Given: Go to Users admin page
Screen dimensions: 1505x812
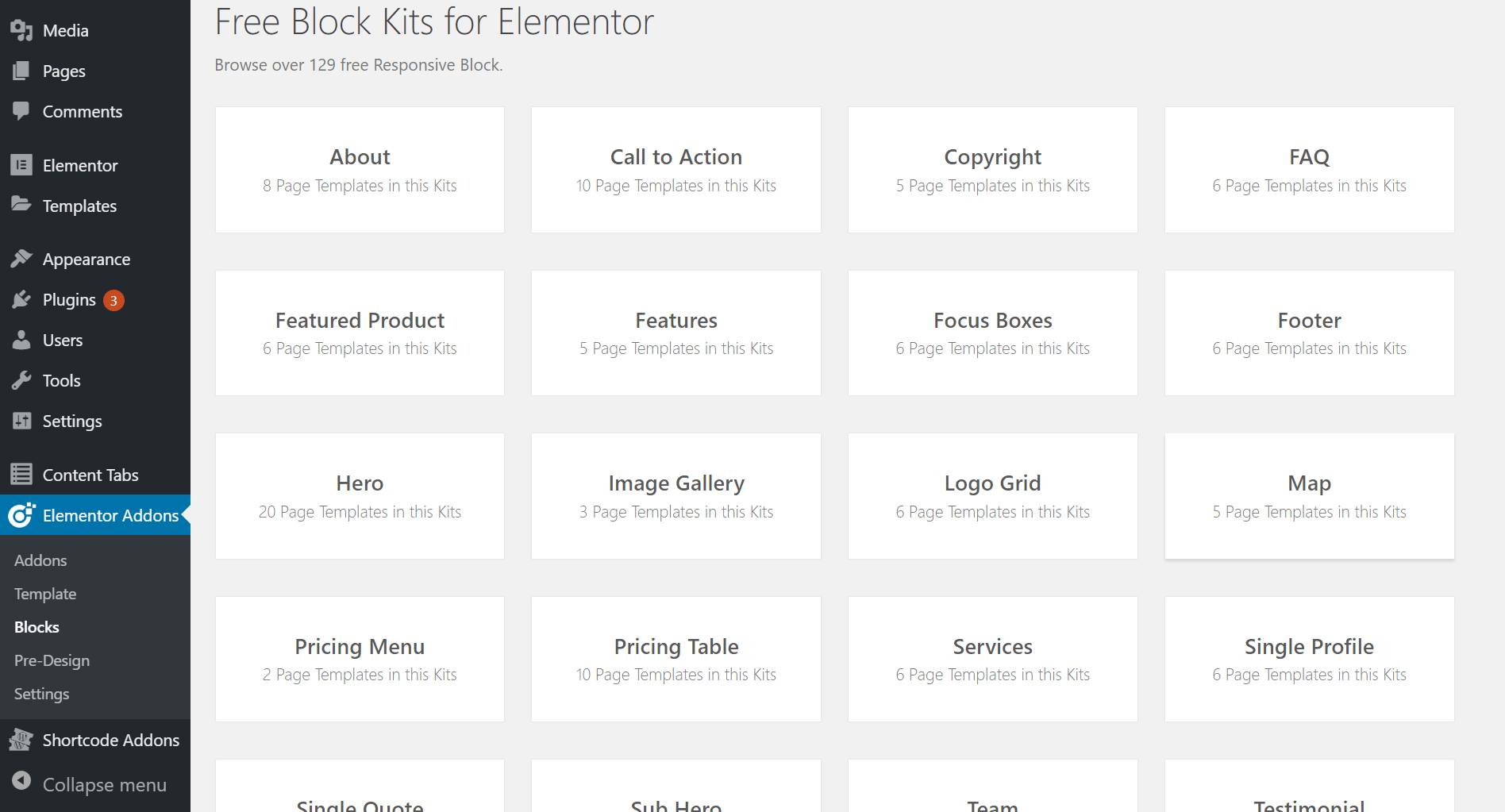Looking at the screenshot, I should click(x=95, y=340).
